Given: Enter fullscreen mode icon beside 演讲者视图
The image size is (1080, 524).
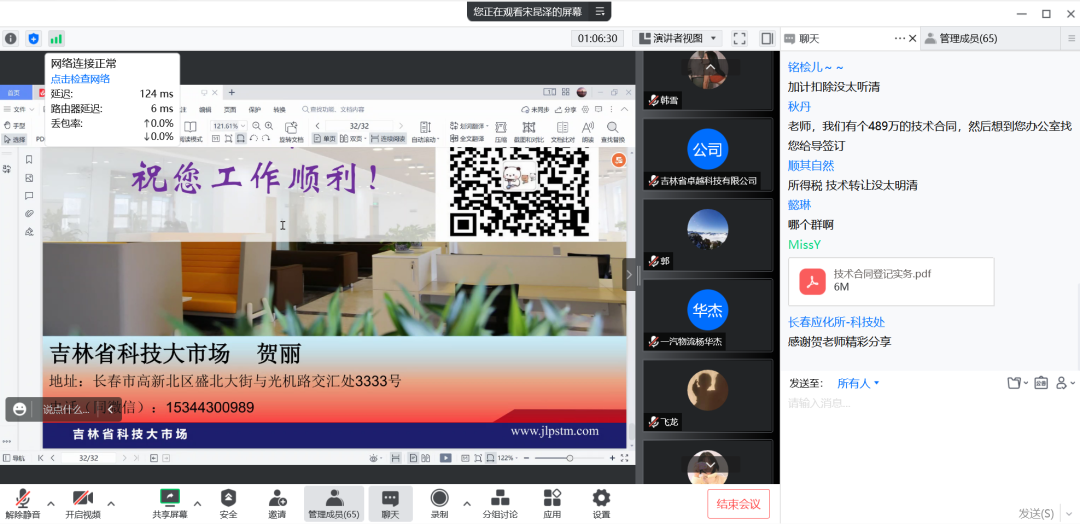Looking at the screenshot, I should pos(740,39).
